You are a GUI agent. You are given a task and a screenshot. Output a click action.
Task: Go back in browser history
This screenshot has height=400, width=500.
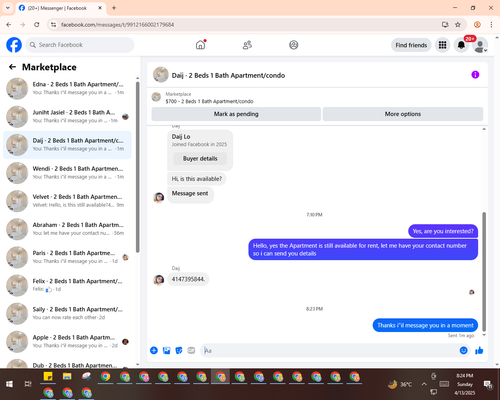click(9, 25)
